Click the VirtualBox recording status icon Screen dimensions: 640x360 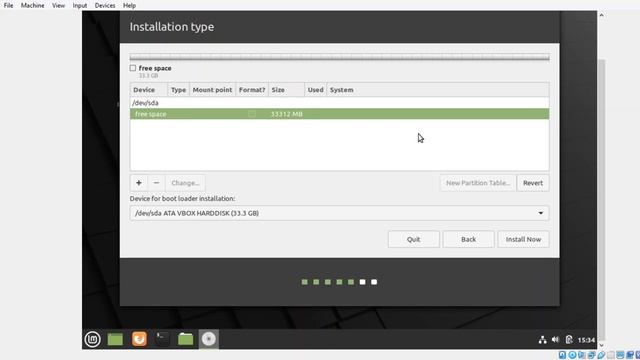coord(630,355)
